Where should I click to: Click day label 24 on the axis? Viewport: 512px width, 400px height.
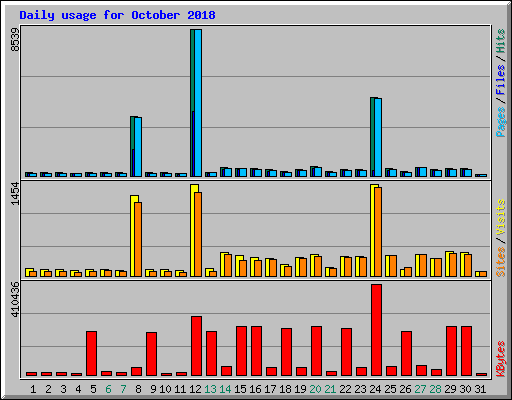coord(375,389)
